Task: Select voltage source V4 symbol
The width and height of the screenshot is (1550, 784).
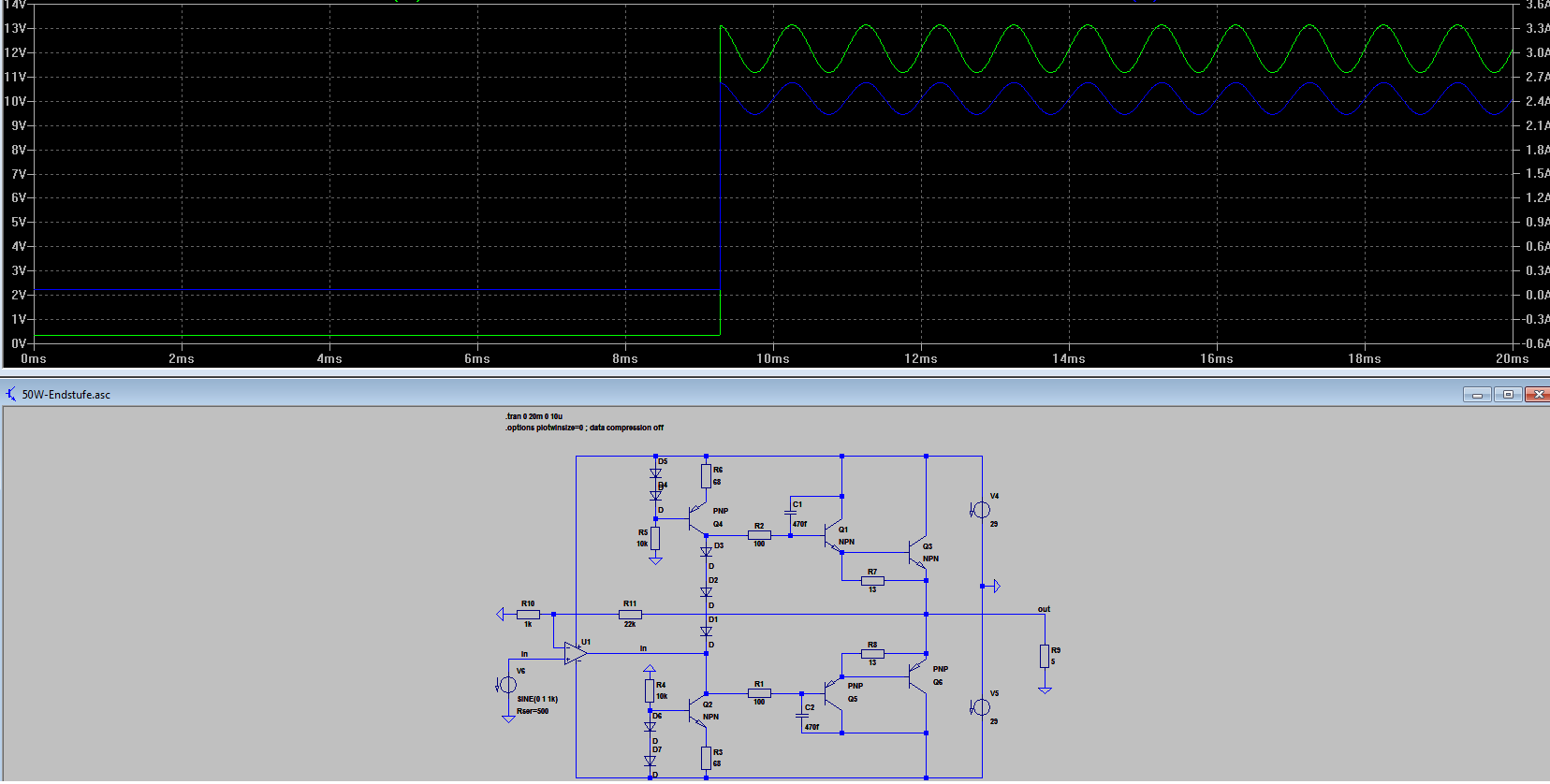Action: (x=981, y=510)
